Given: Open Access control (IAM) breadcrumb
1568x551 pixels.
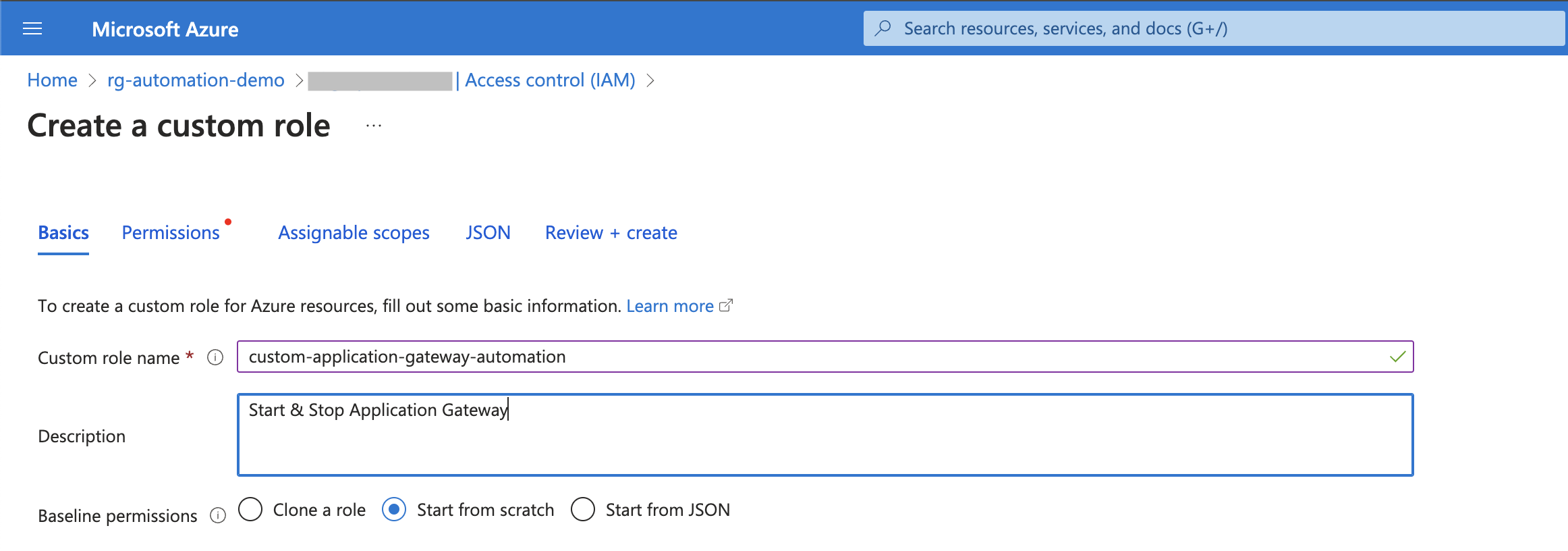Looking at the screenshot, I should [x=550, y=80].
